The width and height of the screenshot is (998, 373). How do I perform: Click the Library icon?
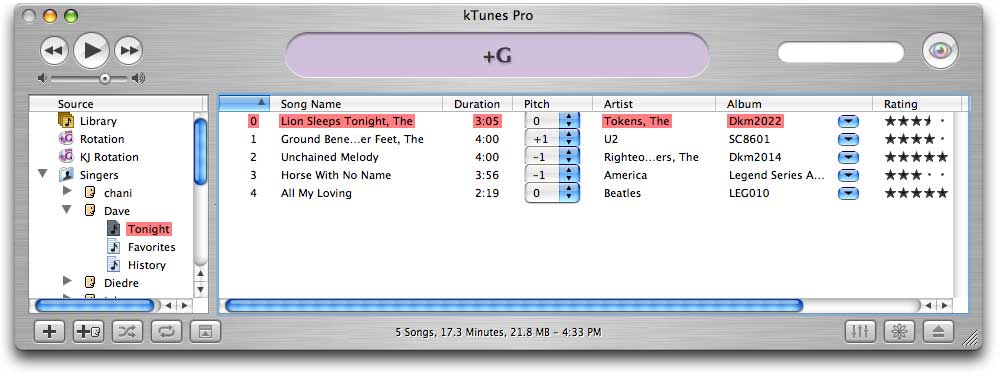point(66,120)
